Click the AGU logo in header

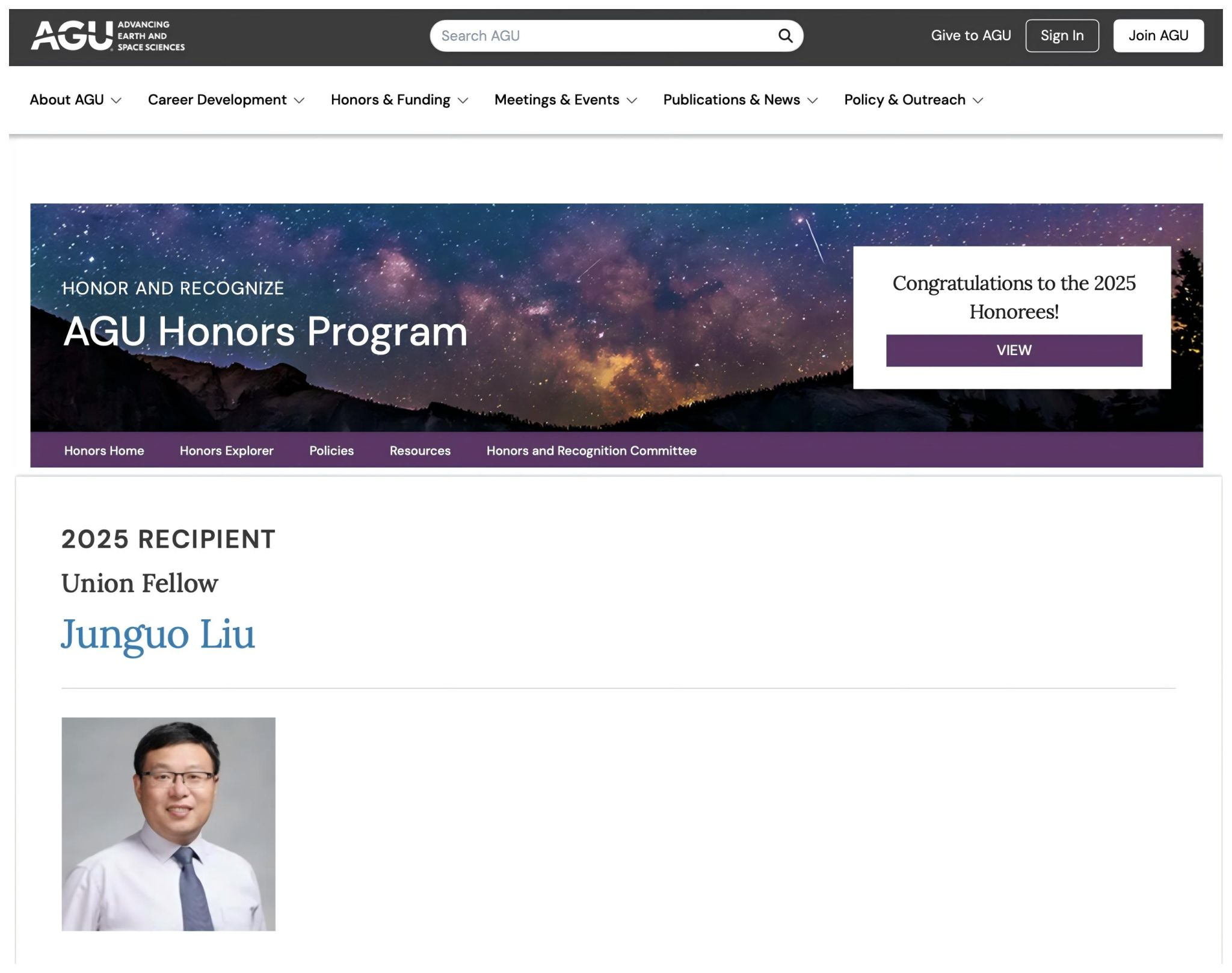[107, 36]
